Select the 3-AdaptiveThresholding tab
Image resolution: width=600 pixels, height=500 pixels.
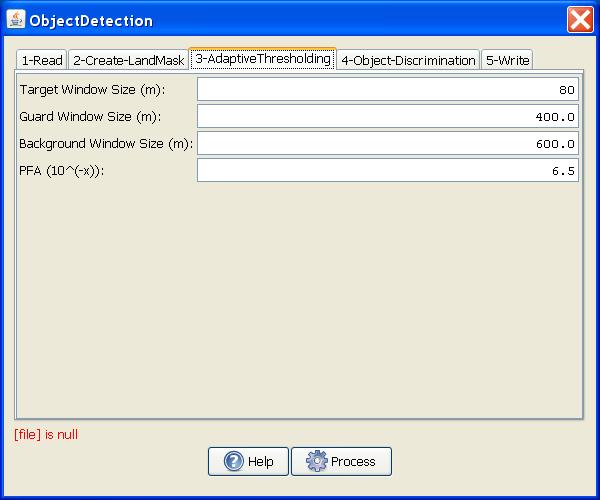point(262,59)
